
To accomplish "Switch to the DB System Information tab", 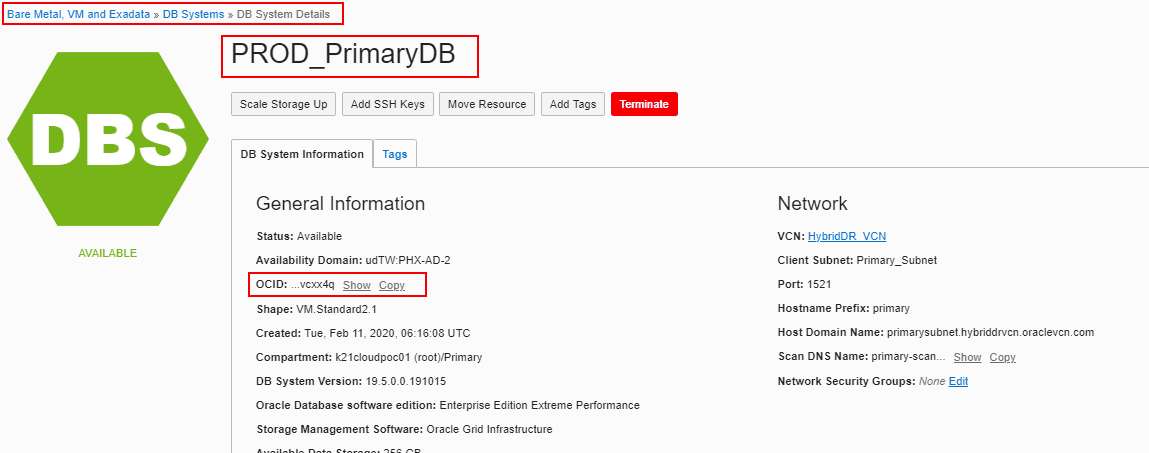I will (301, 154).
